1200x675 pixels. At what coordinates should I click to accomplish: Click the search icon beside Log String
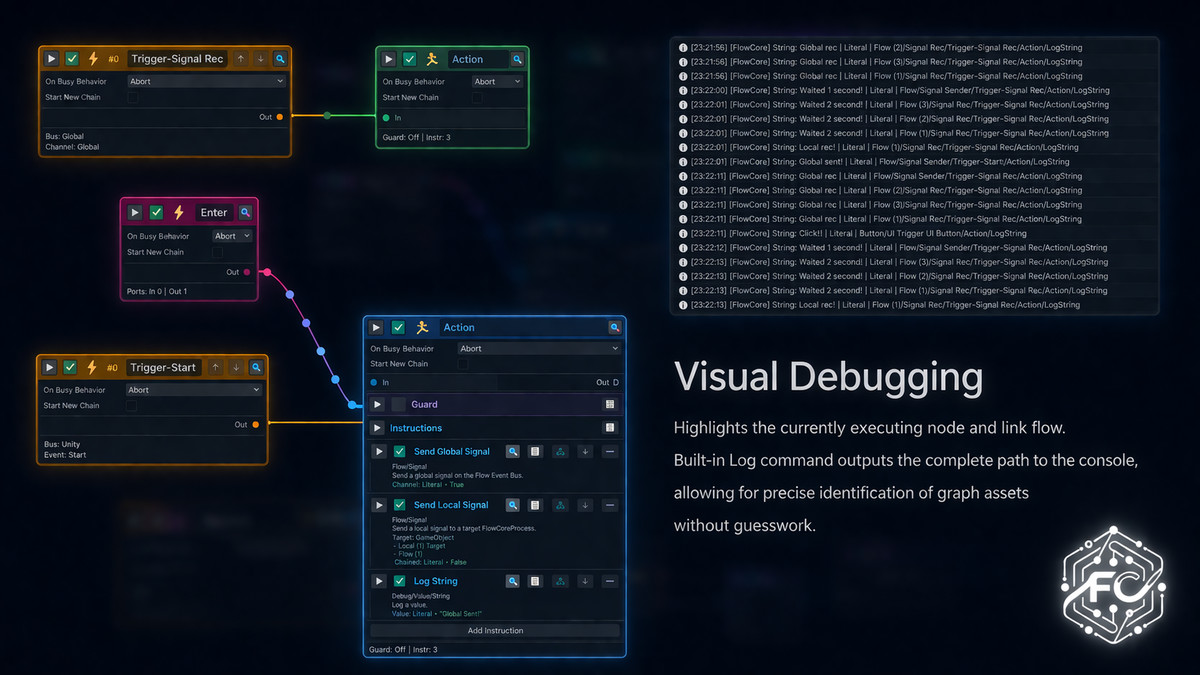pos(513,581)
